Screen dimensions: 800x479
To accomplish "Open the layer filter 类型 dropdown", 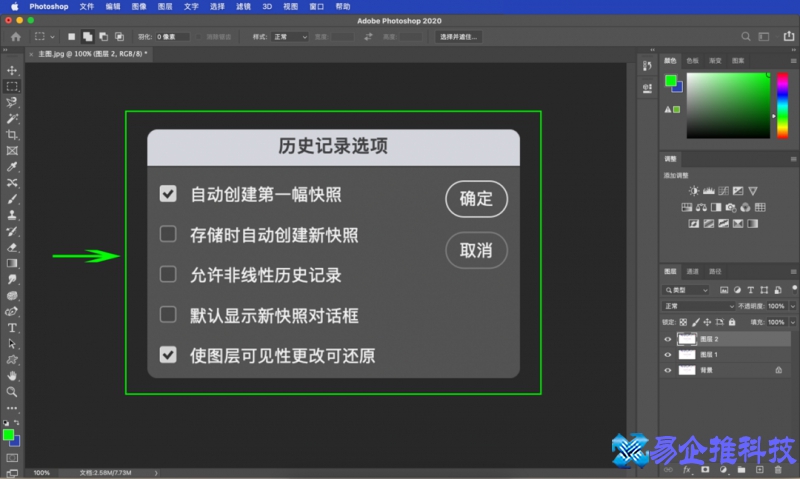I will pos(686,290).
